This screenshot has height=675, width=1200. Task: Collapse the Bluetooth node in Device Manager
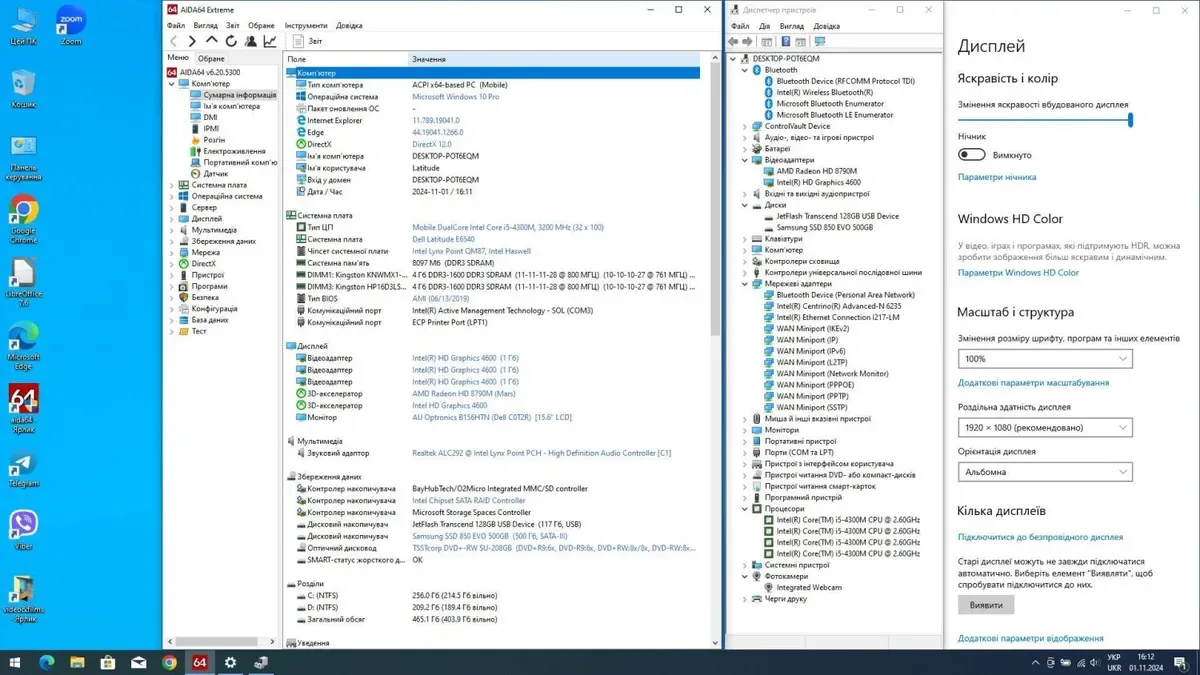point(745,70)
